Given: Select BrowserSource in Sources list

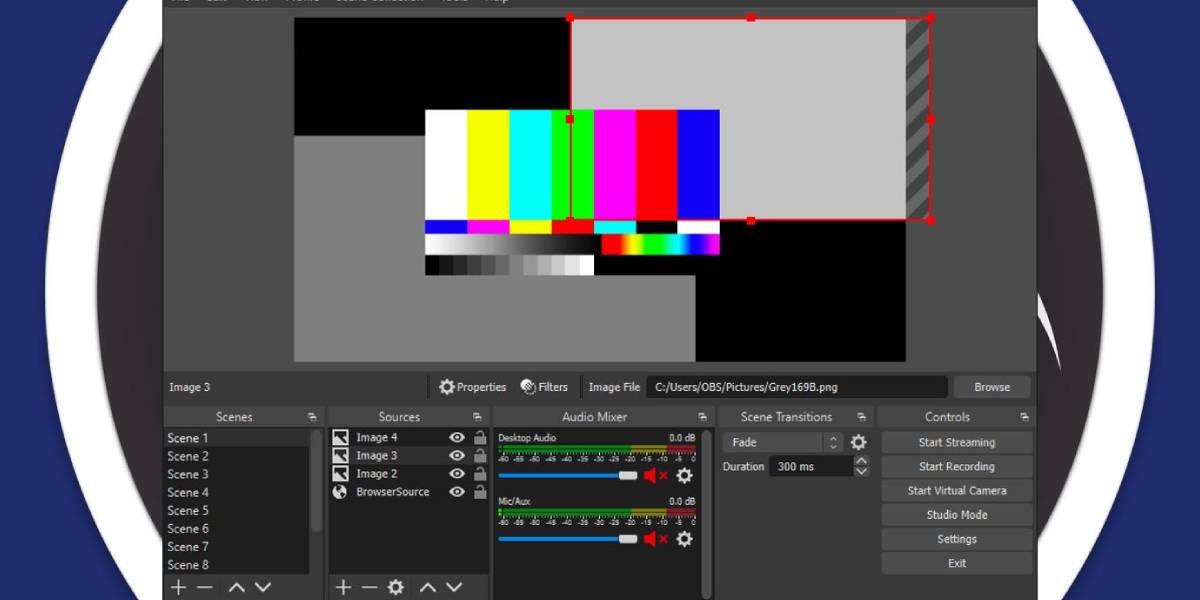Looking at the screenshot, I should point(393,492).
